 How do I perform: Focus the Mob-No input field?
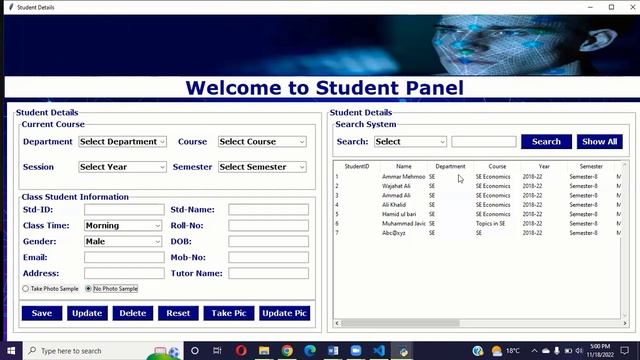pyautogui.click(x=269, y=257)
